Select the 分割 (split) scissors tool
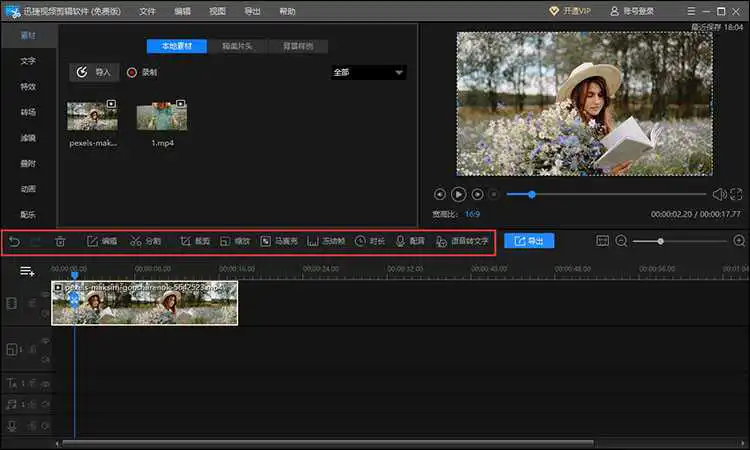750x450 pixels. [x=145, y=241]
